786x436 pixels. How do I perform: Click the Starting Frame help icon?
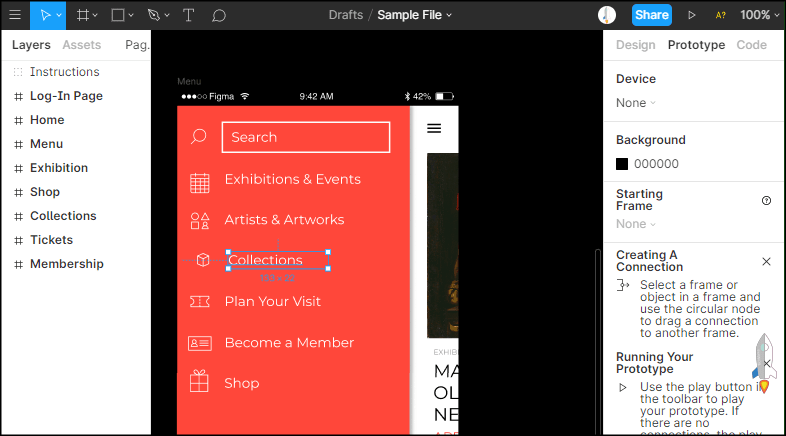(766, 200)
